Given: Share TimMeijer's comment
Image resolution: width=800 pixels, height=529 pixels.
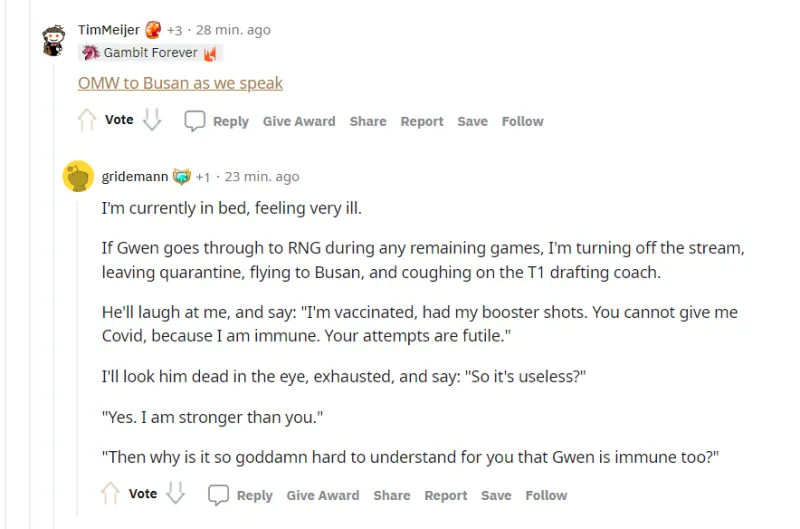Looking at the screenshot, I should [x=368, y=121].
